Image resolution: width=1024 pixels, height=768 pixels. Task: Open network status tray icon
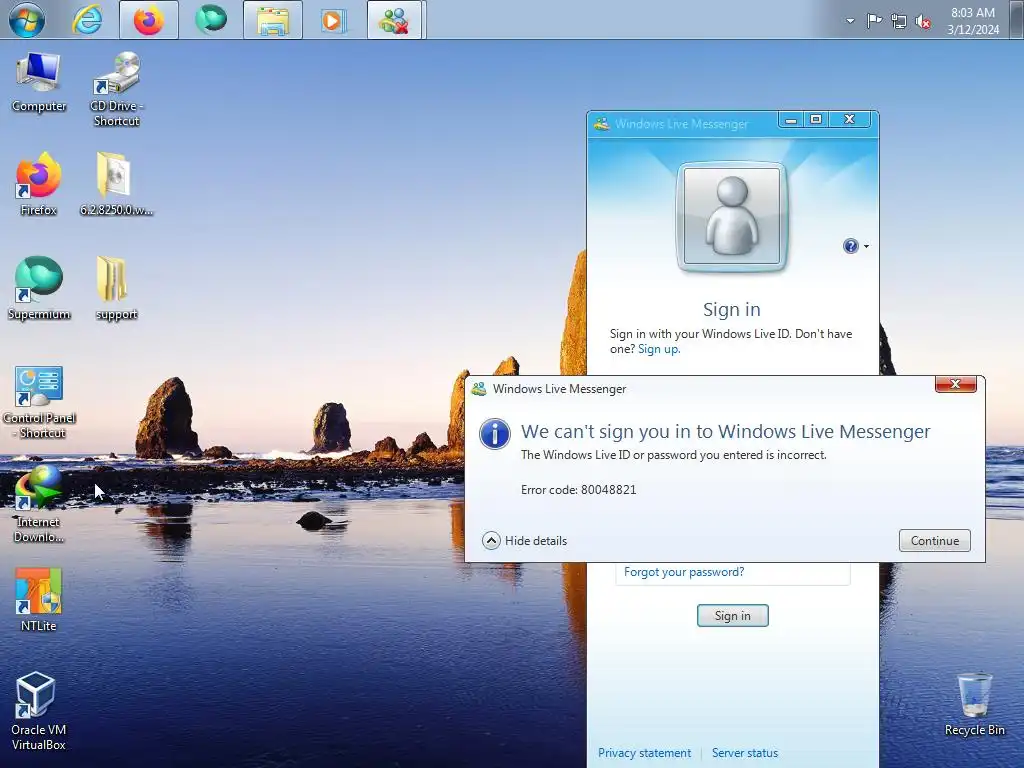click(x=899, y=22)
